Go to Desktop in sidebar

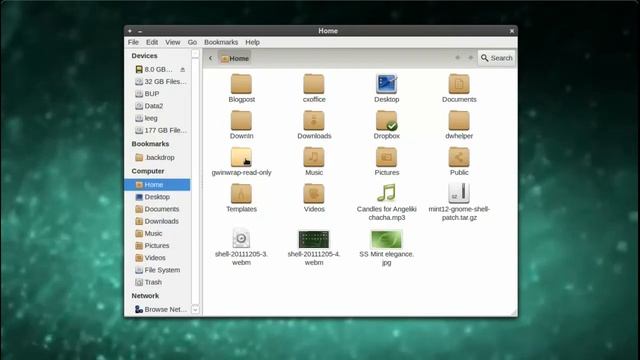point(152,197)
